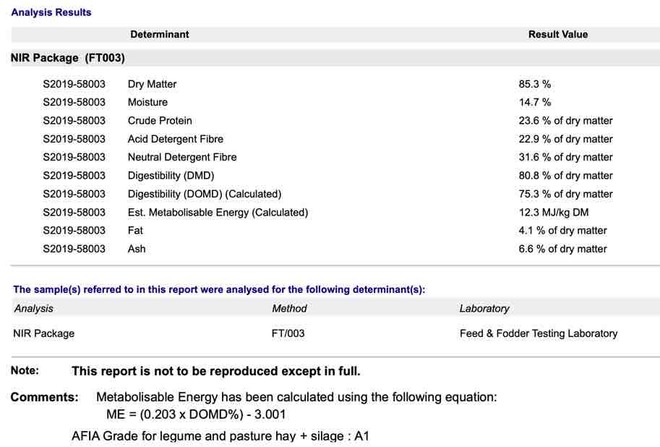
Task: Click the Moisture row label
Action: tap(148, 102)
